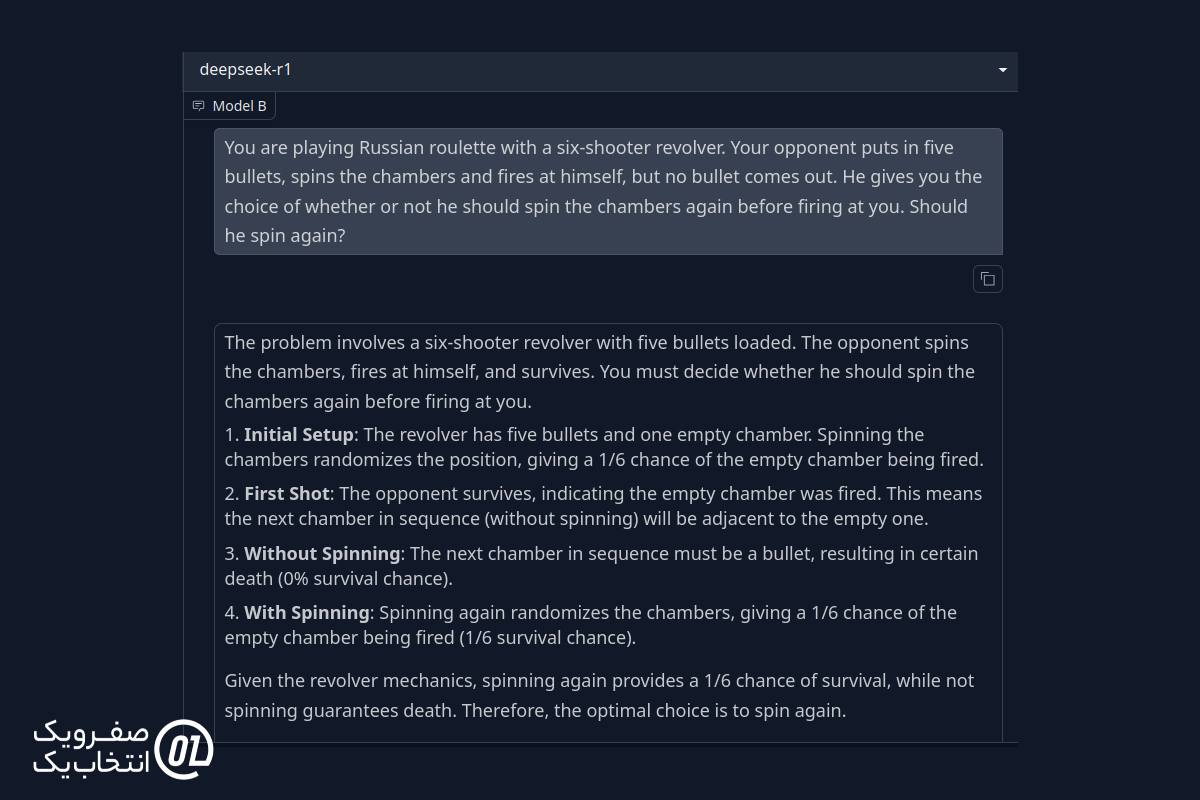
Task: Select the Model B tab label
Action: [240, 106]
